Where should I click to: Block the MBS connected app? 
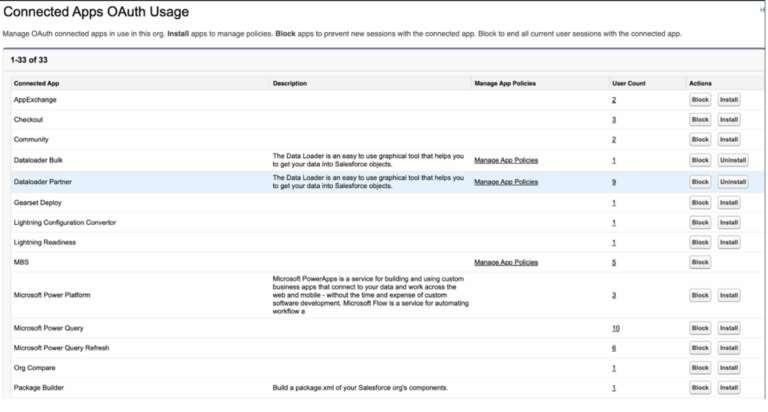(x=700, y=262)
